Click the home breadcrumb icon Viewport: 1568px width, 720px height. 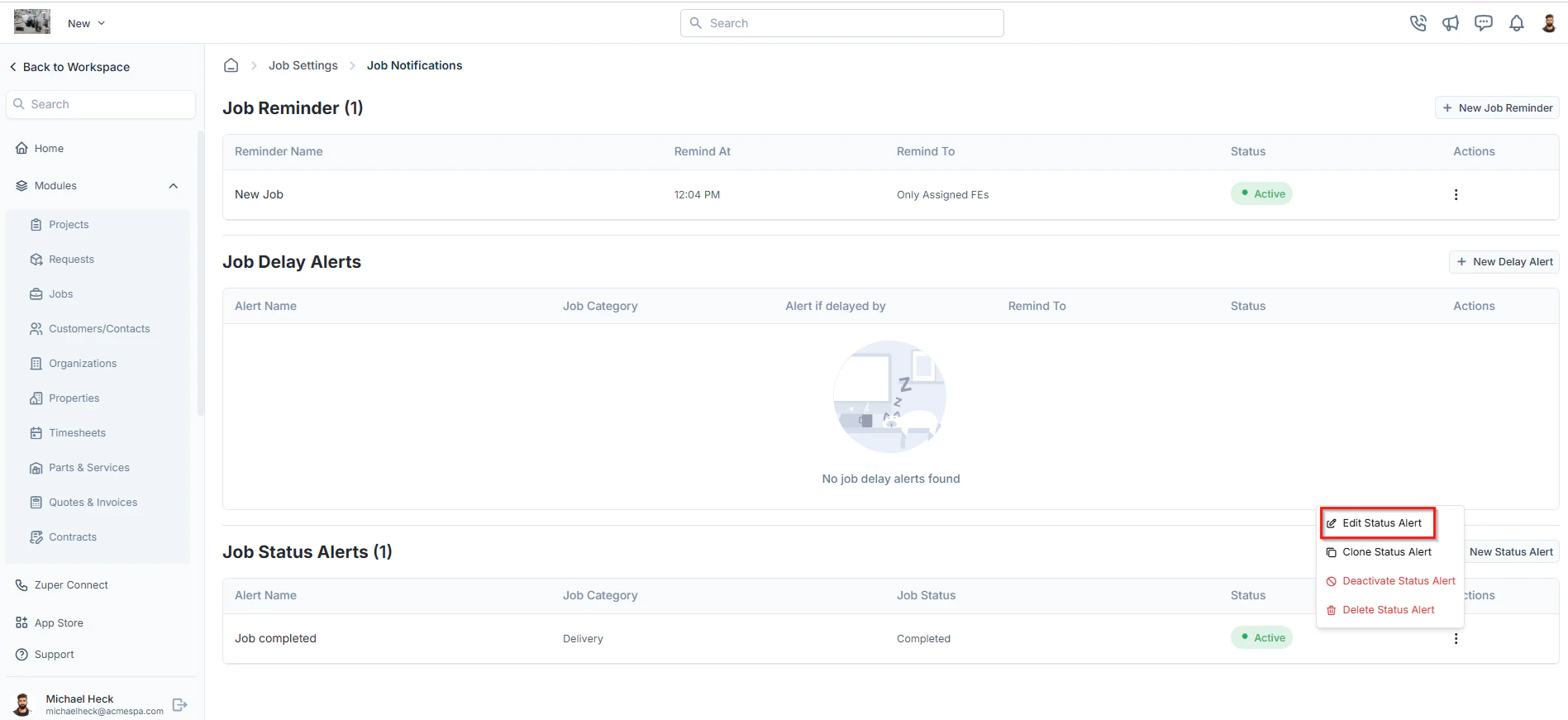(231, 65)
